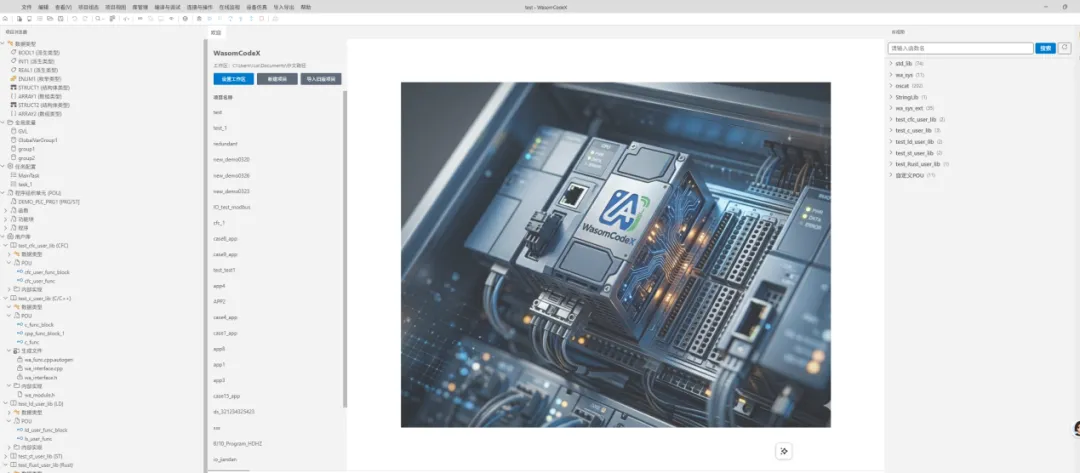This screenshot has height=473, width=1080.
Task: Open project new_demo0320 from list
Action: (231, 159)
